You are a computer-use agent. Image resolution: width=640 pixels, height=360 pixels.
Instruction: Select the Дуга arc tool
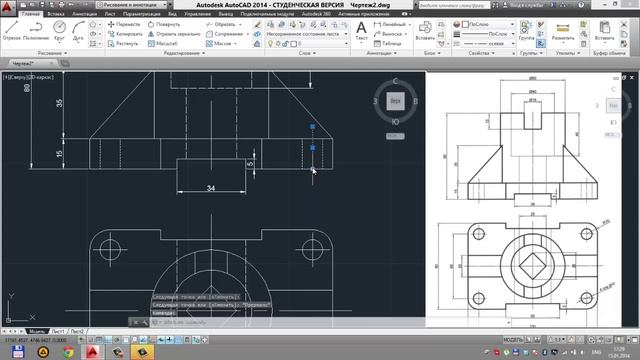click(78, 31)
